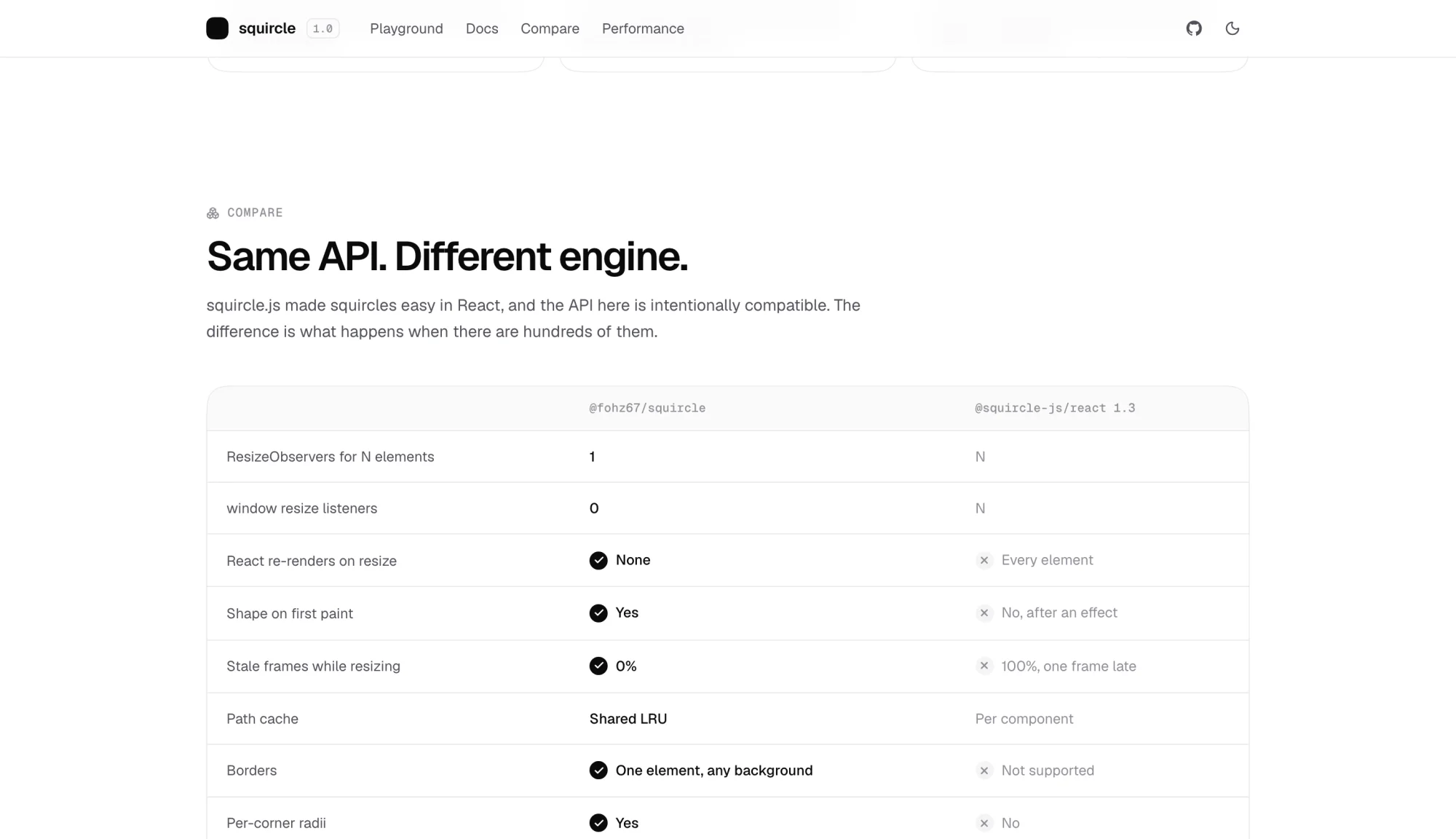Open the Performance nav item

point(643,28)
